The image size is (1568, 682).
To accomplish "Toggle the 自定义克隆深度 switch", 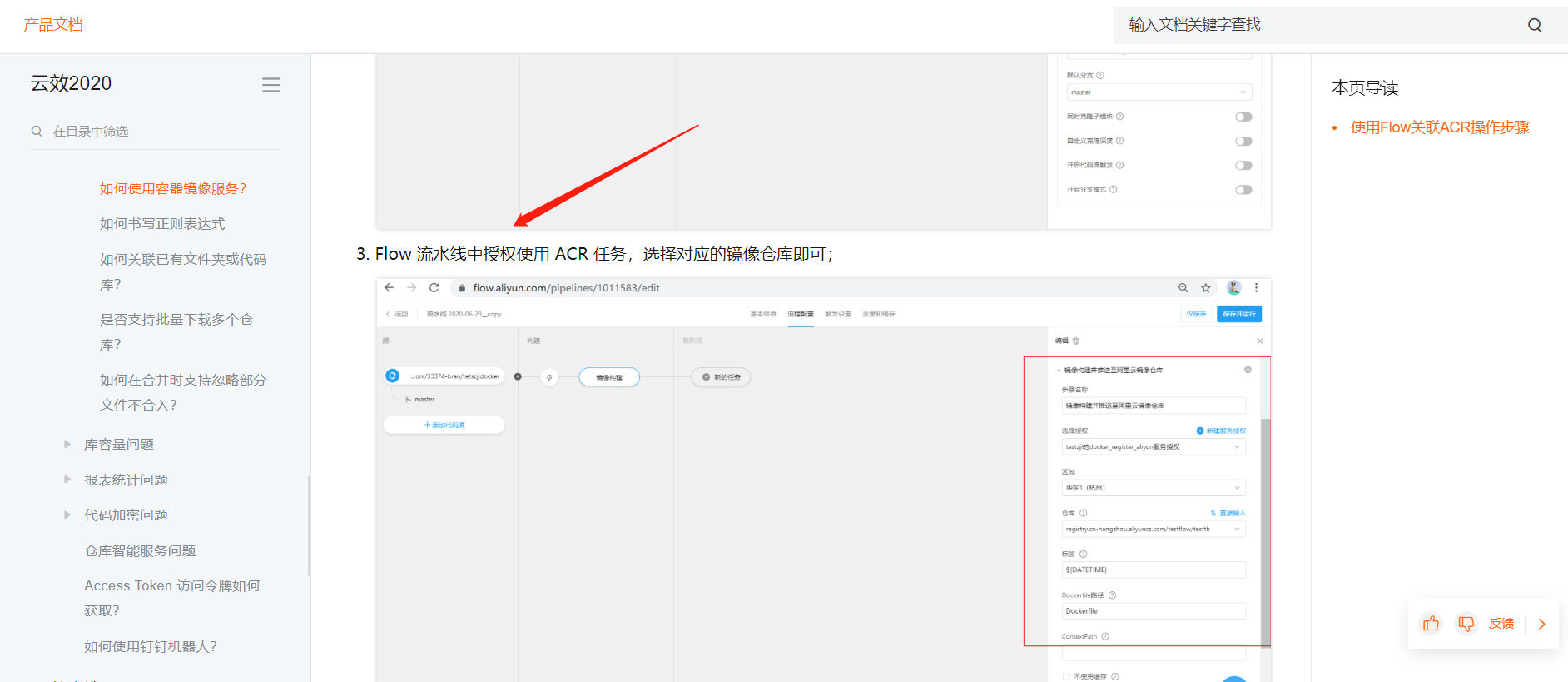I will coord(1243,141).
